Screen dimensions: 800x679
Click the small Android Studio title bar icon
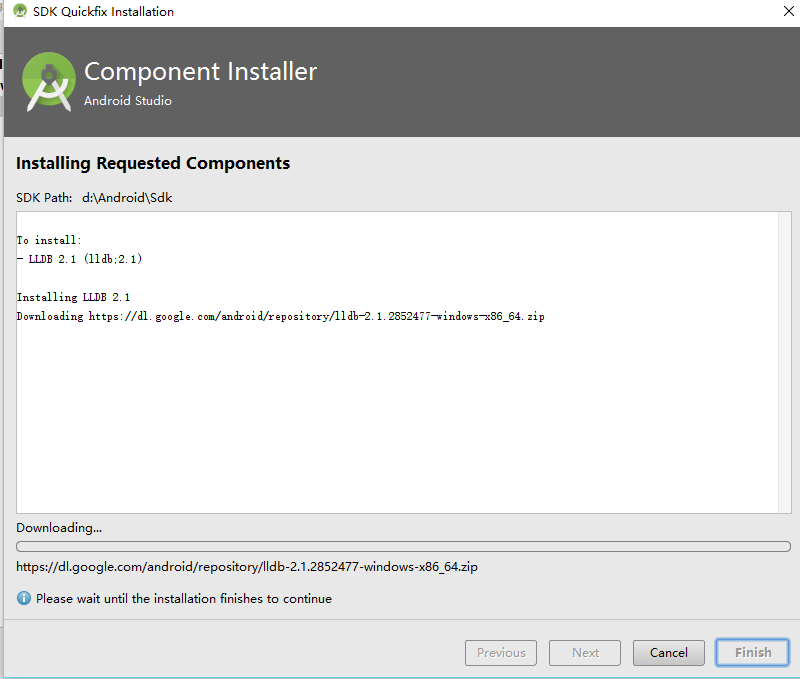click(x=20, y=11)
